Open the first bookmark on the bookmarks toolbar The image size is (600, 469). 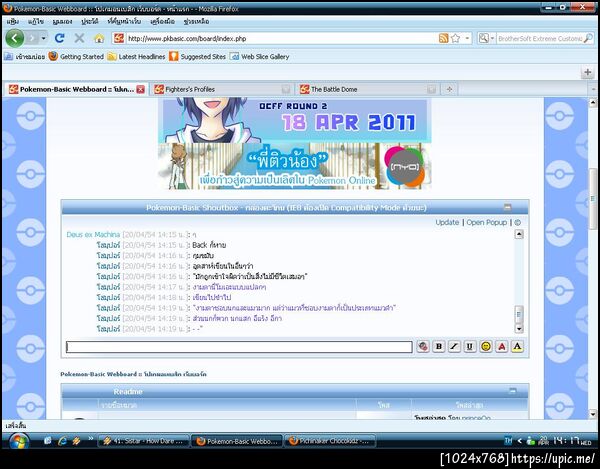click(x=24, y=57)
